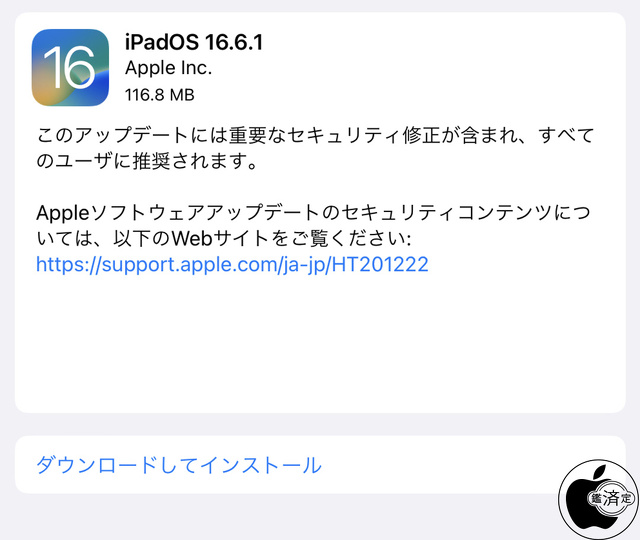
Task: Click the 116.8 MB size label
Action: coord(160,95)
